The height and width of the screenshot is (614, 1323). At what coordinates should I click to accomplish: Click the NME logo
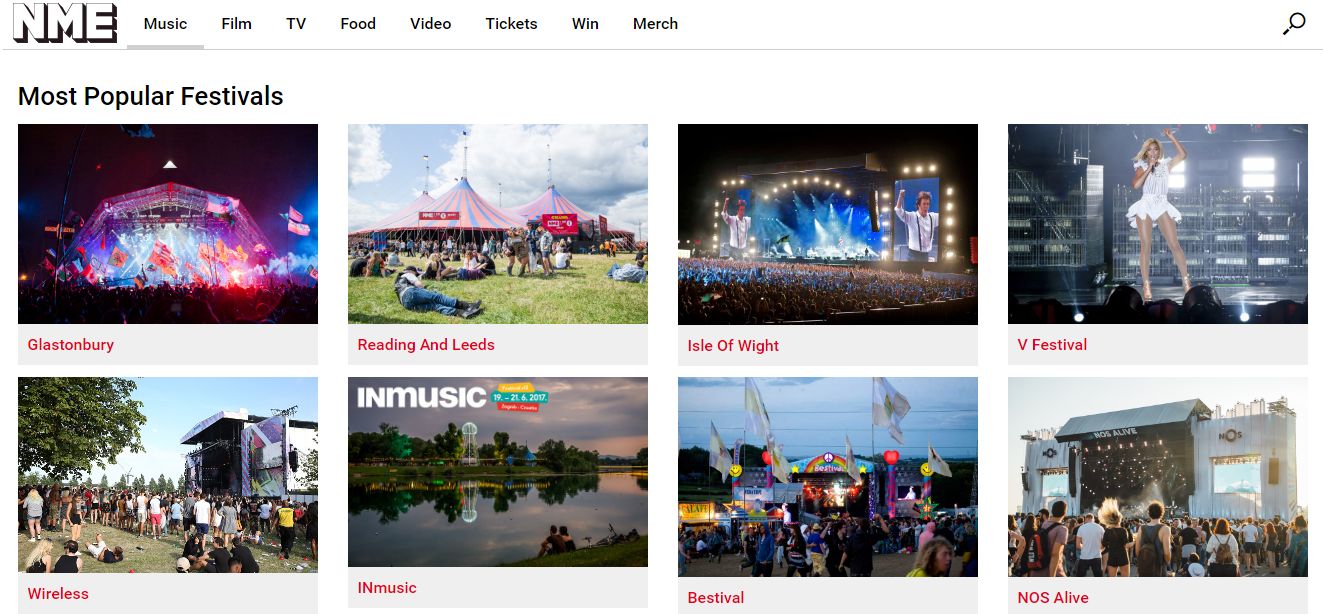(65, 23)
